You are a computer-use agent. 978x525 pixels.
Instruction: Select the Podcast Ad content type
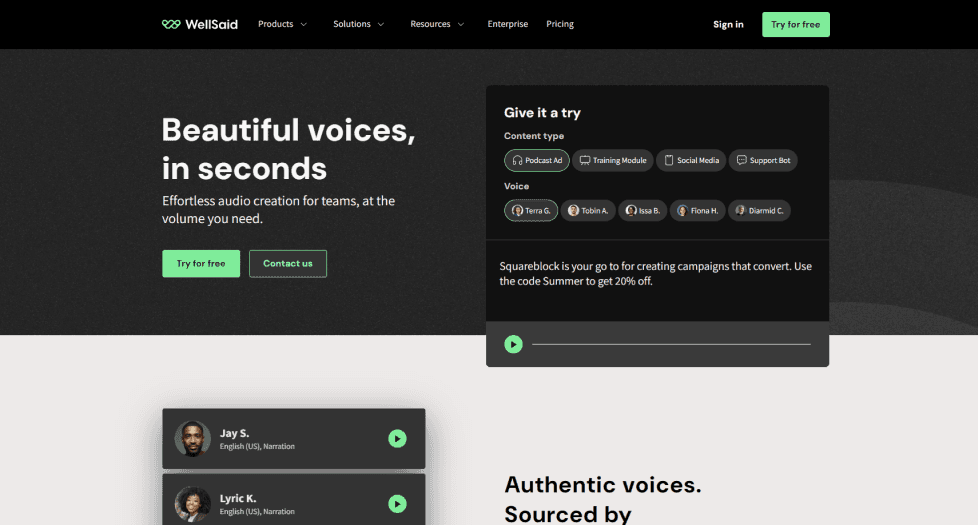click(x=537, y=160)
